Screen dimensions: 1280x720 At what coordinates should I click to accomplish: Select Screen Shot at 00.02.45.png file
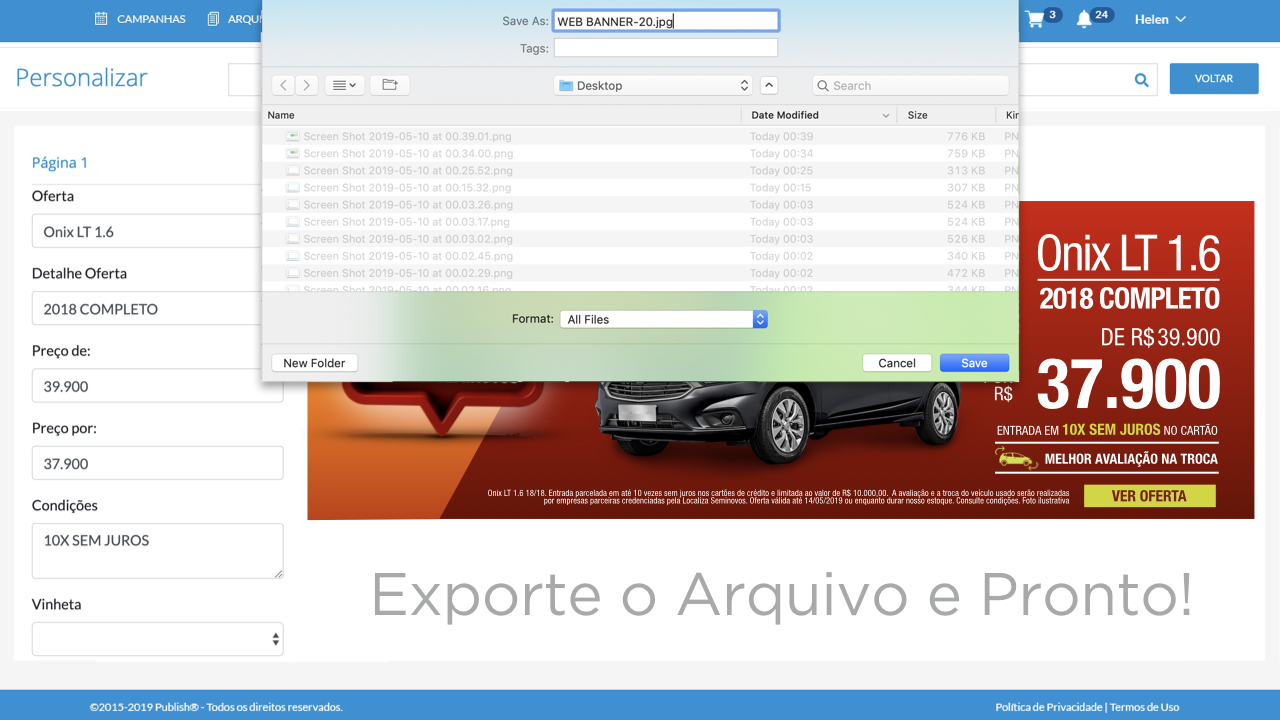tap(640, 255)
